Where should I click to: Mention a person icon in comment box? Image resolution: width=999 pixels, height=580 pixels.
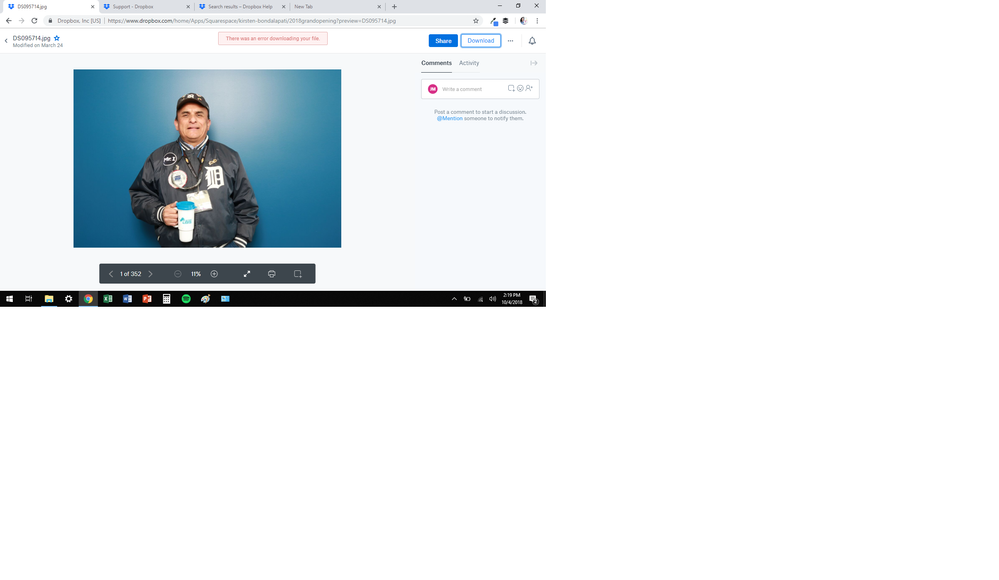[529, 89]
